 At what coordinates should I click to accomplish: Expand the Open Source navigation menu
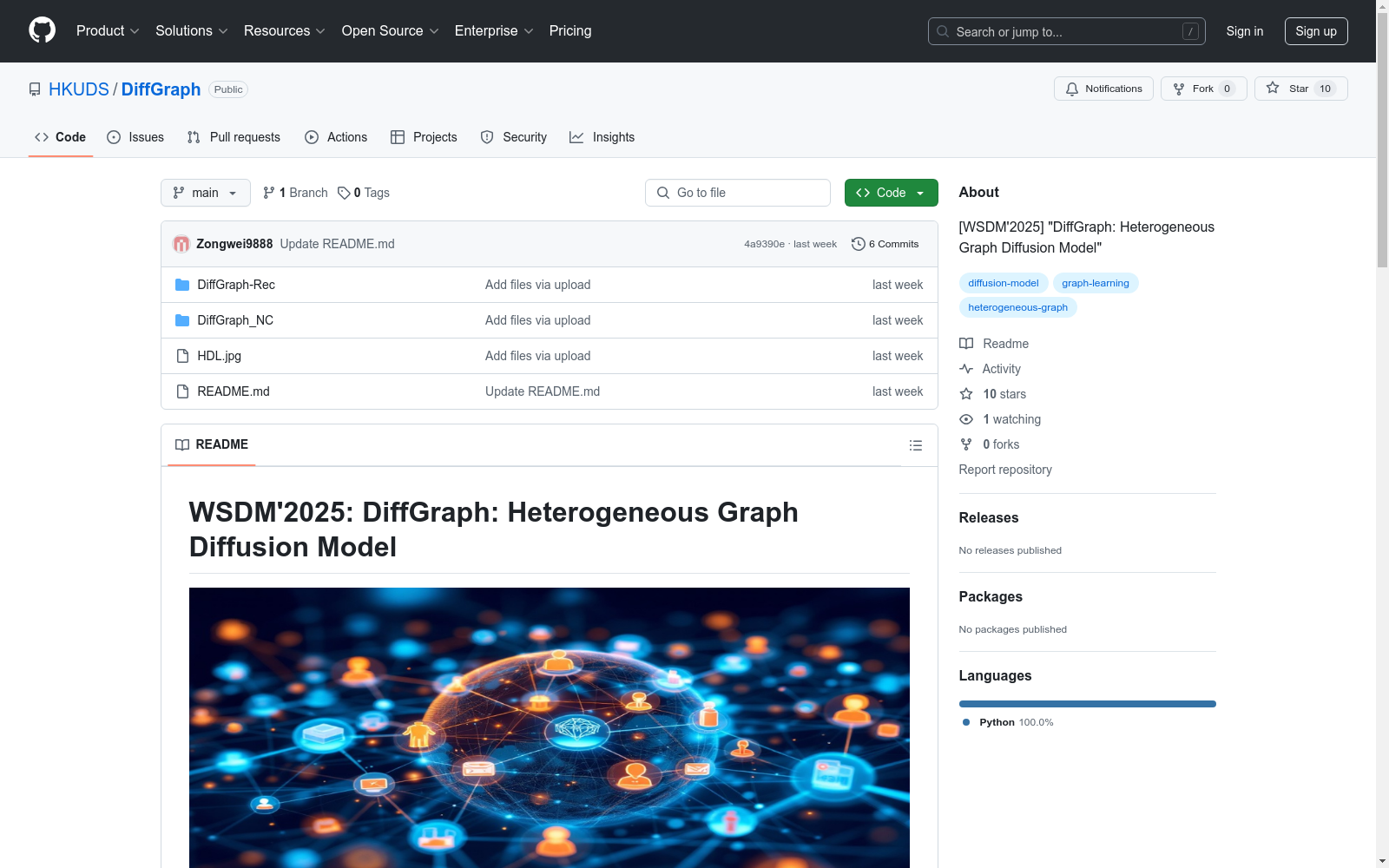click(390, 31)
